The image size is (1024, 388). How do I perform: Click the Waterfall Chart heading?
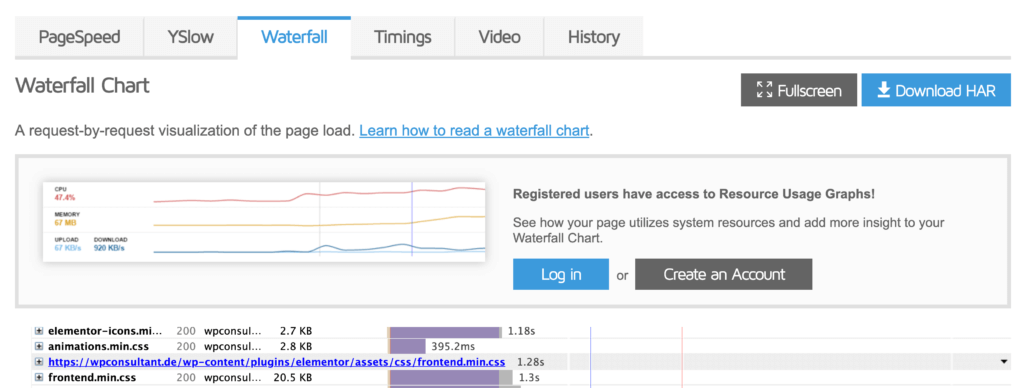click(x=82, y=86)
